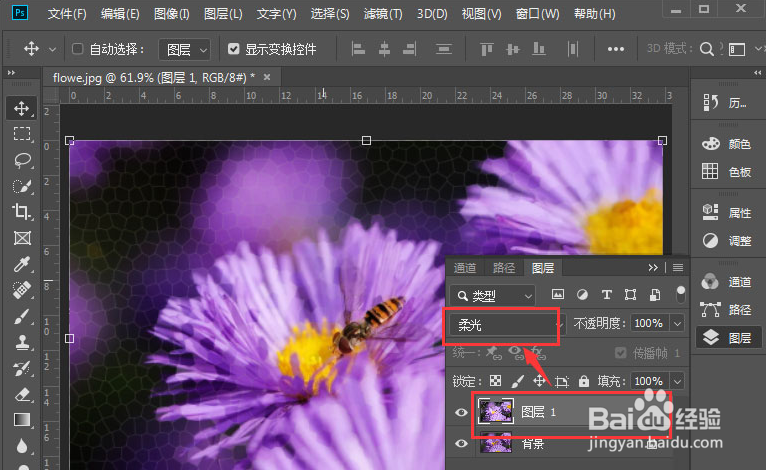Open the 色板 panel button

click(726, 171)
